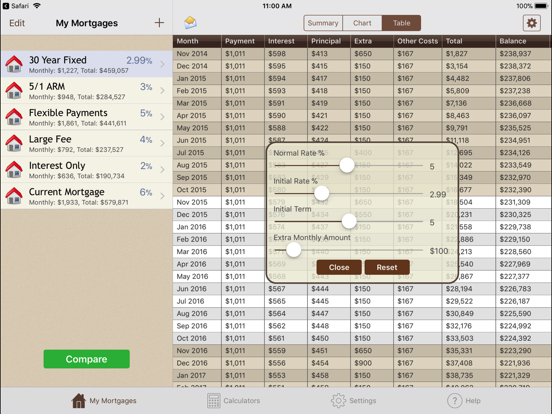Viewport: 552px width, 414px height.
Task: Click the Interest column header
Action: pyautogui.click(x=286, y=41)
